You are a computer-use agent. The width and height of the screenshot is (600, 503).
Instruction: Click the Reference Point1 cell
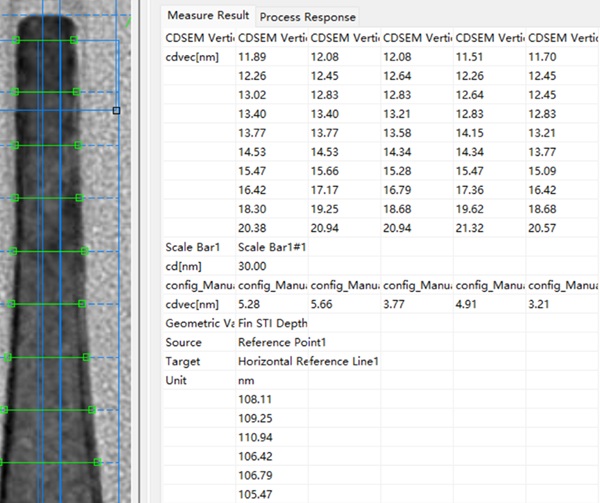point(282,342)
